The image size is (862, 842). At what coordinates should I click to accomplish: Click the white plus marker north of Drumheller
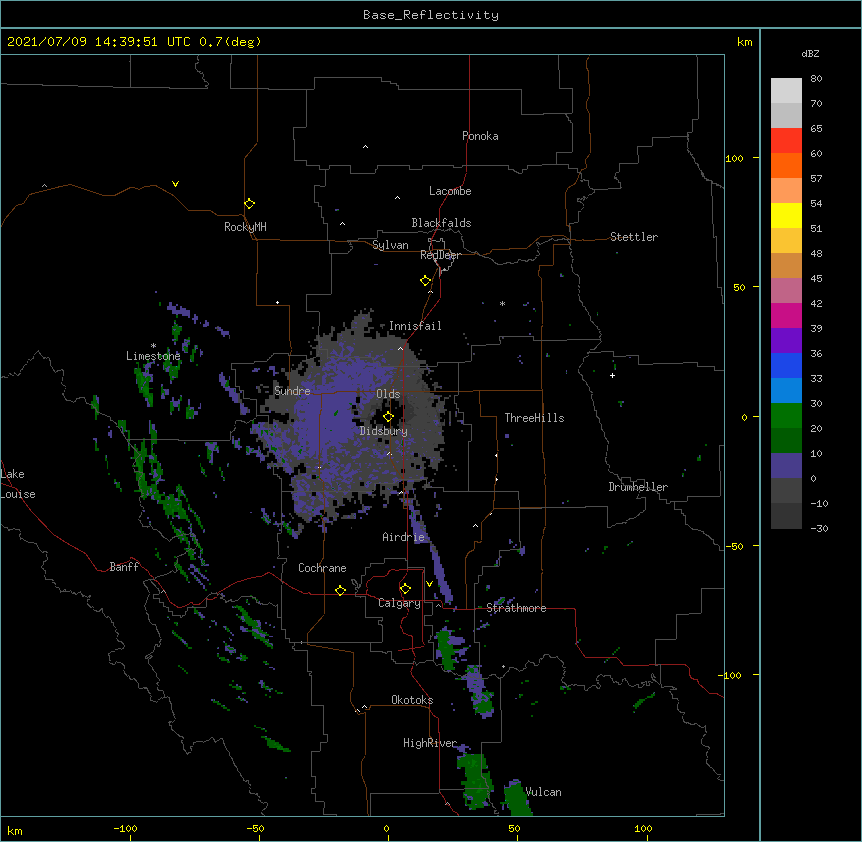tap(612, 375)
